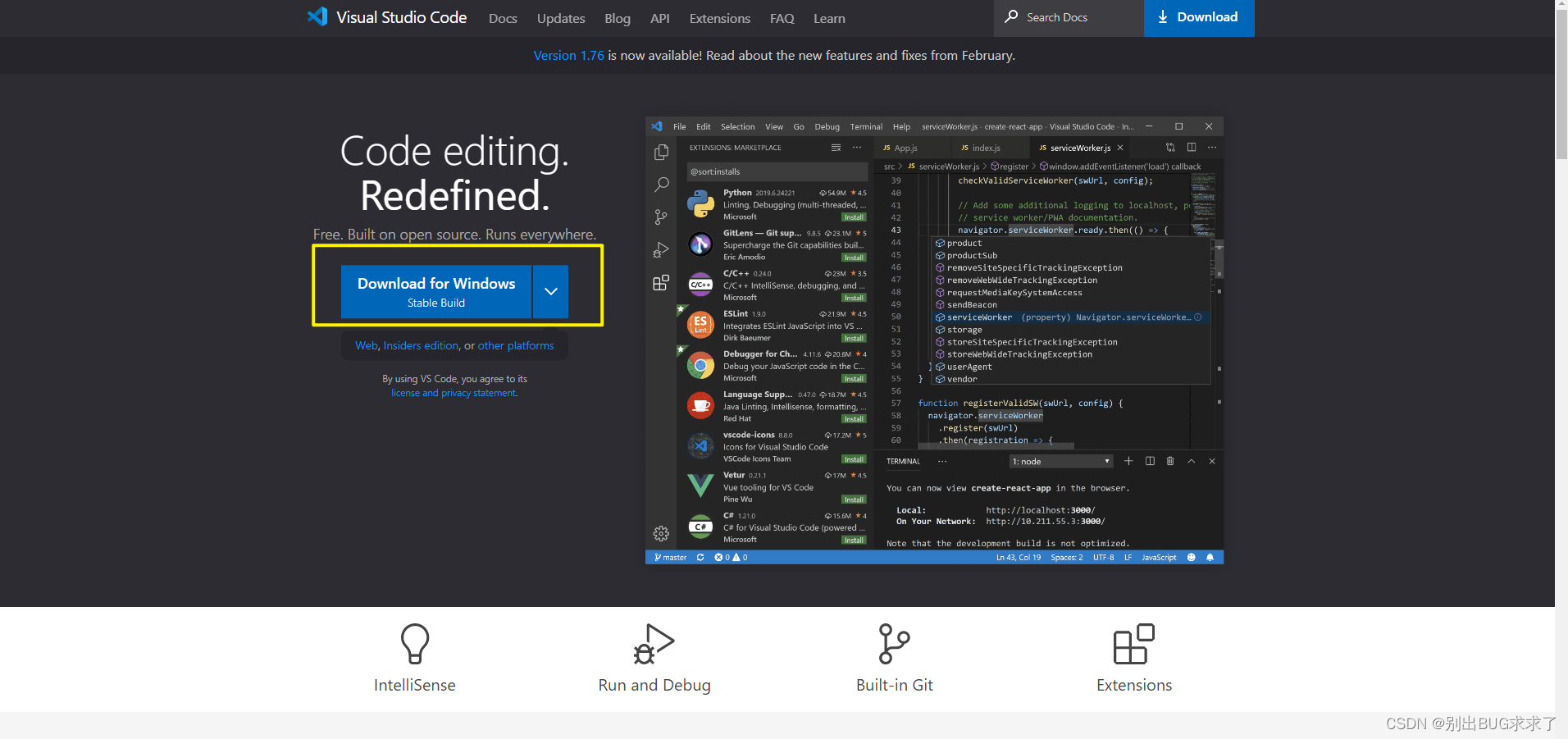Open the Learn navigation item

829,18
